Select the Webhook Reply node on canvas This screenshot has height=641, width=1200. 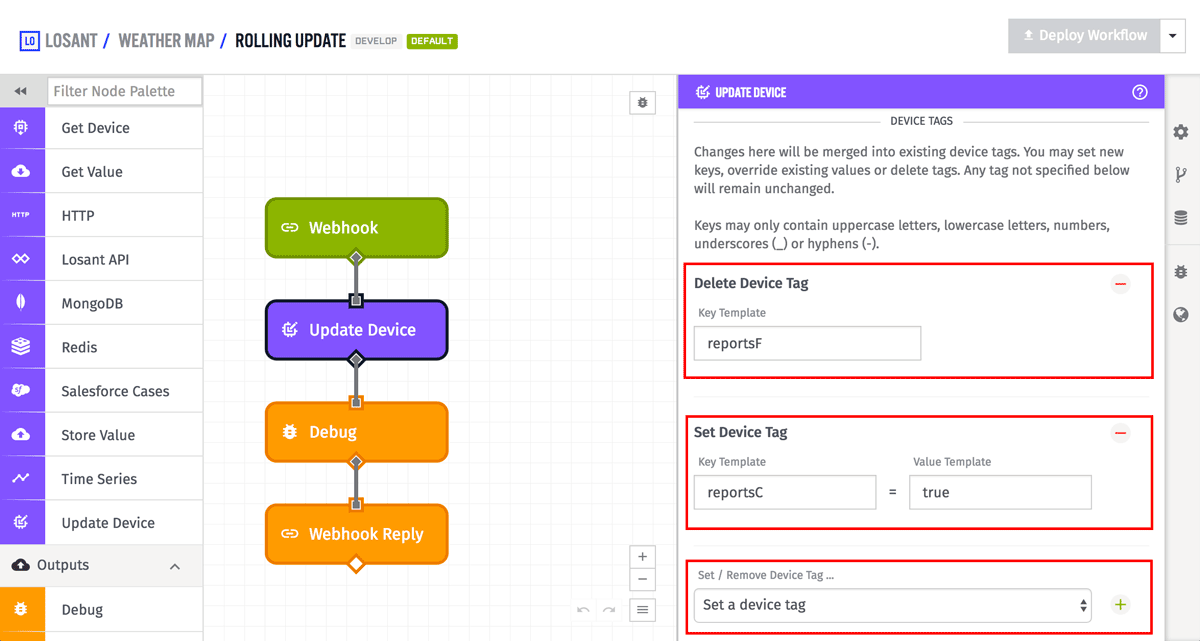click(356, 534)
